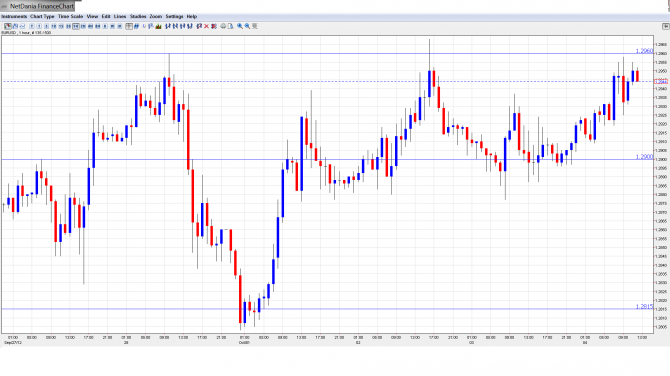This screenshot has width=670, height=376.
Task: Click the first instrument chart icon in toolbar
Action: pyautogui.click(x=8, y=26)
